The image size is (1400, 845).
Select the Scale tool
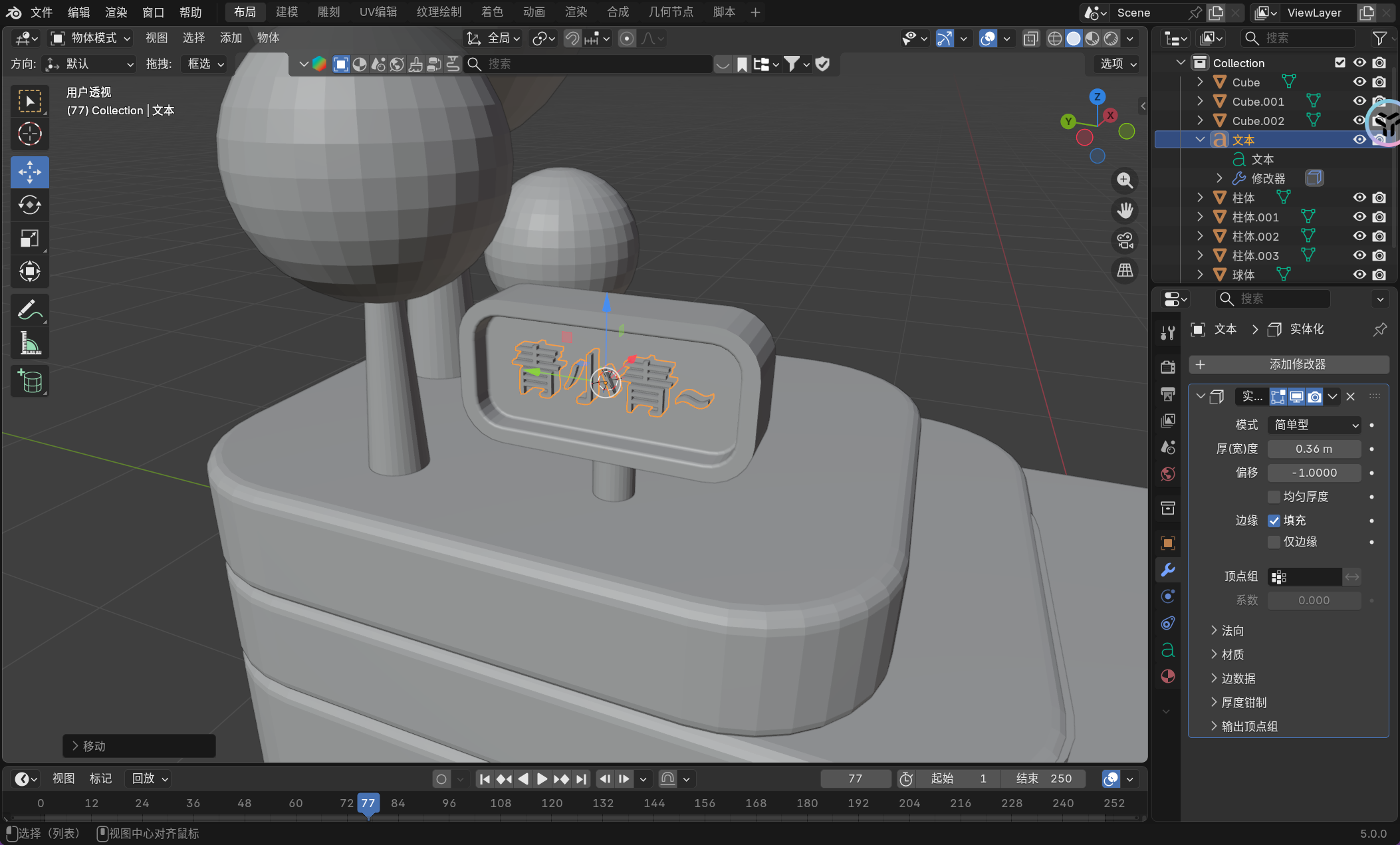29,238
